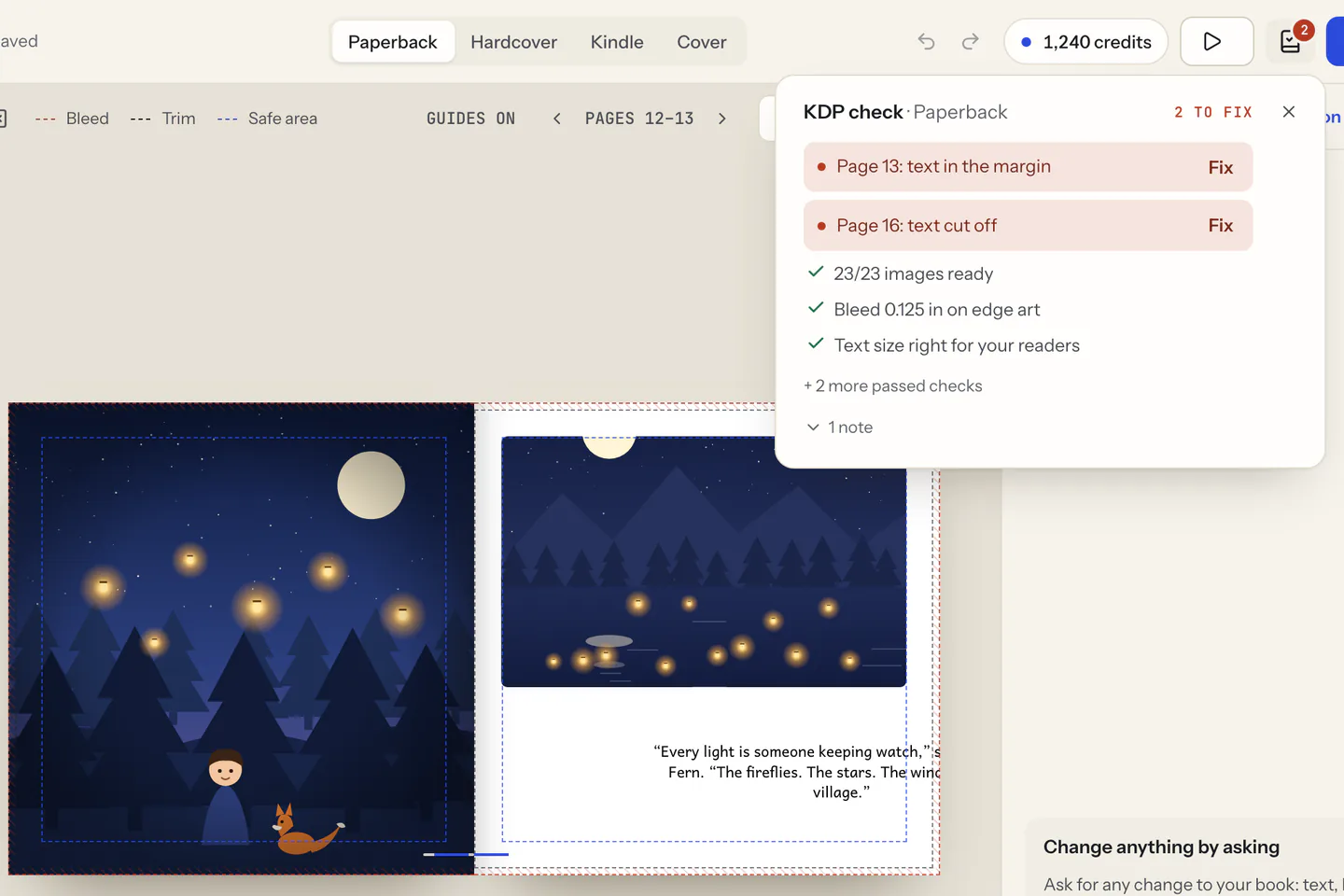Close the KDP check panel
Viewport: 1344px width, 896px height.
tap(1289, 112)
